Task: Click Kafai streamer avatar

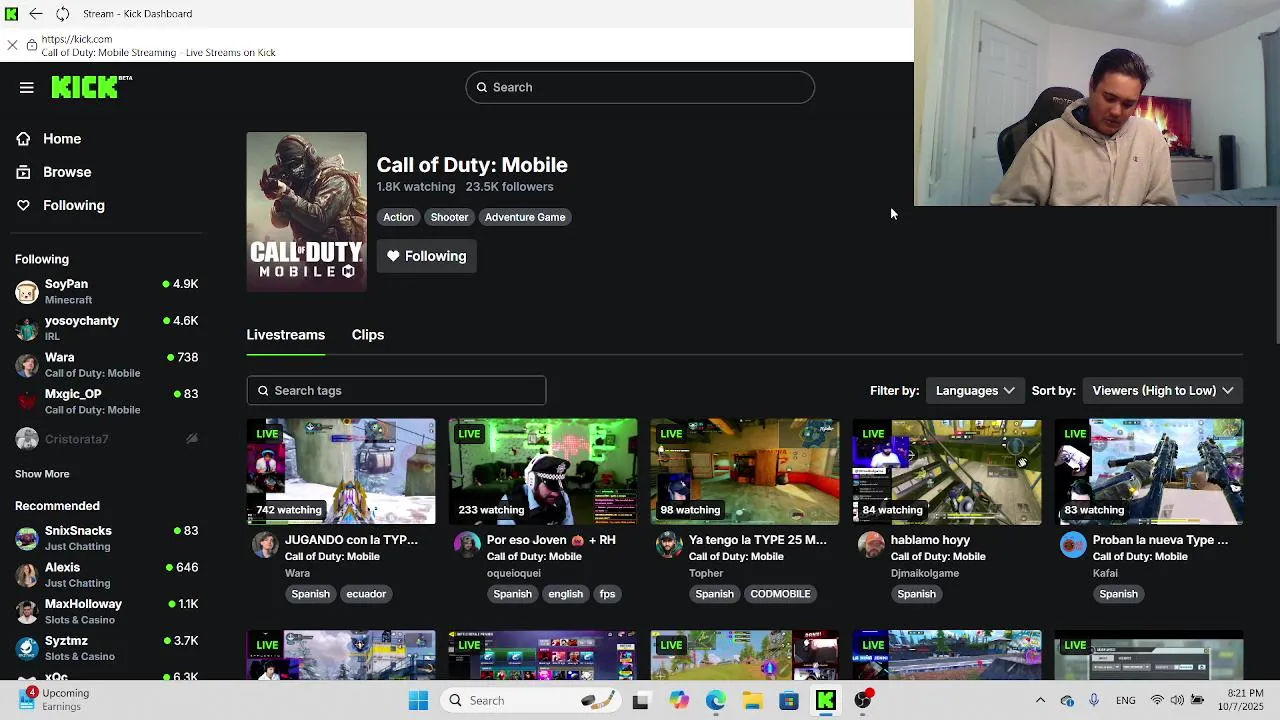Action: pyautogui.click(x=1073, y=545)
